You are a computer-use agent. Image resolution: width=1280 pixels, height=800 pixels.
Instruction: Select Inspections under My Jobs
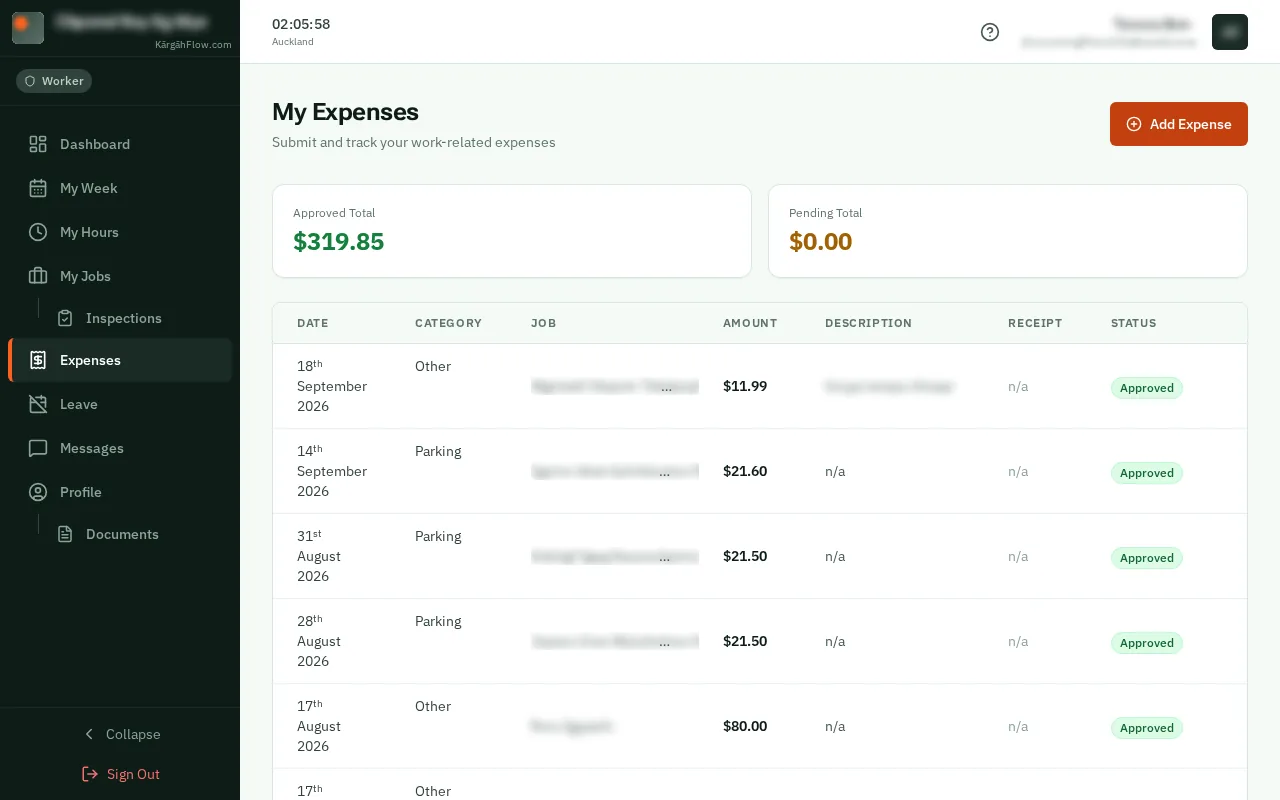(x=138, y=318)
